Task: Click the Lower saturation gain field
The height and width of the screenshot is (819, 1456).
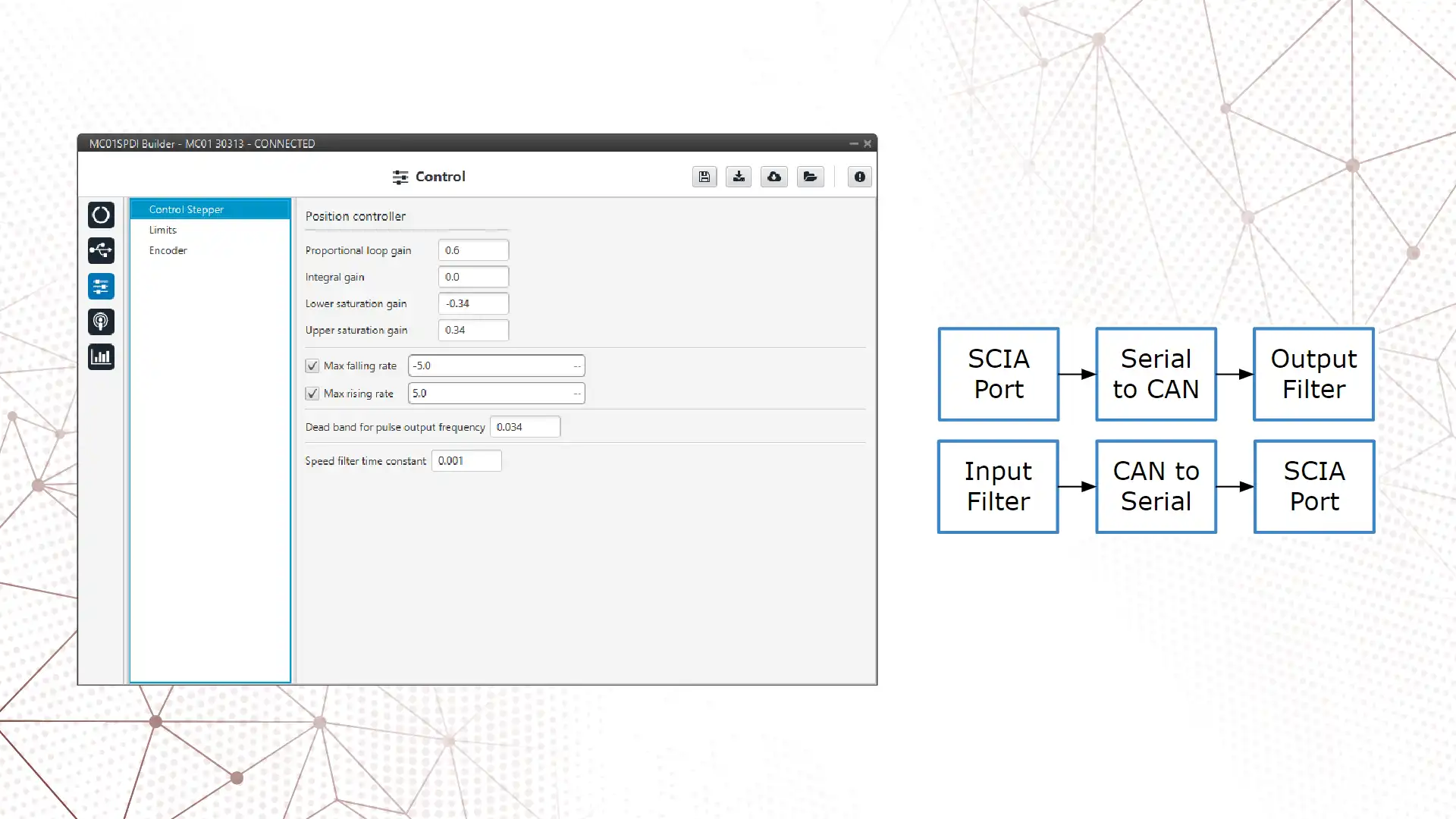Action: point(473,303)
